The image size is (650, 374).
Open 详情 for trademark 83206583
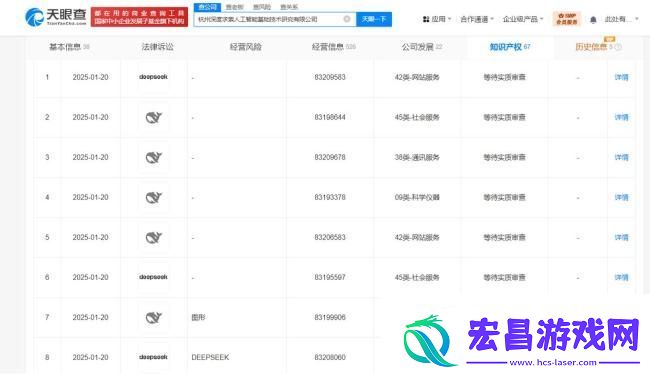click(x=621, y=237)
